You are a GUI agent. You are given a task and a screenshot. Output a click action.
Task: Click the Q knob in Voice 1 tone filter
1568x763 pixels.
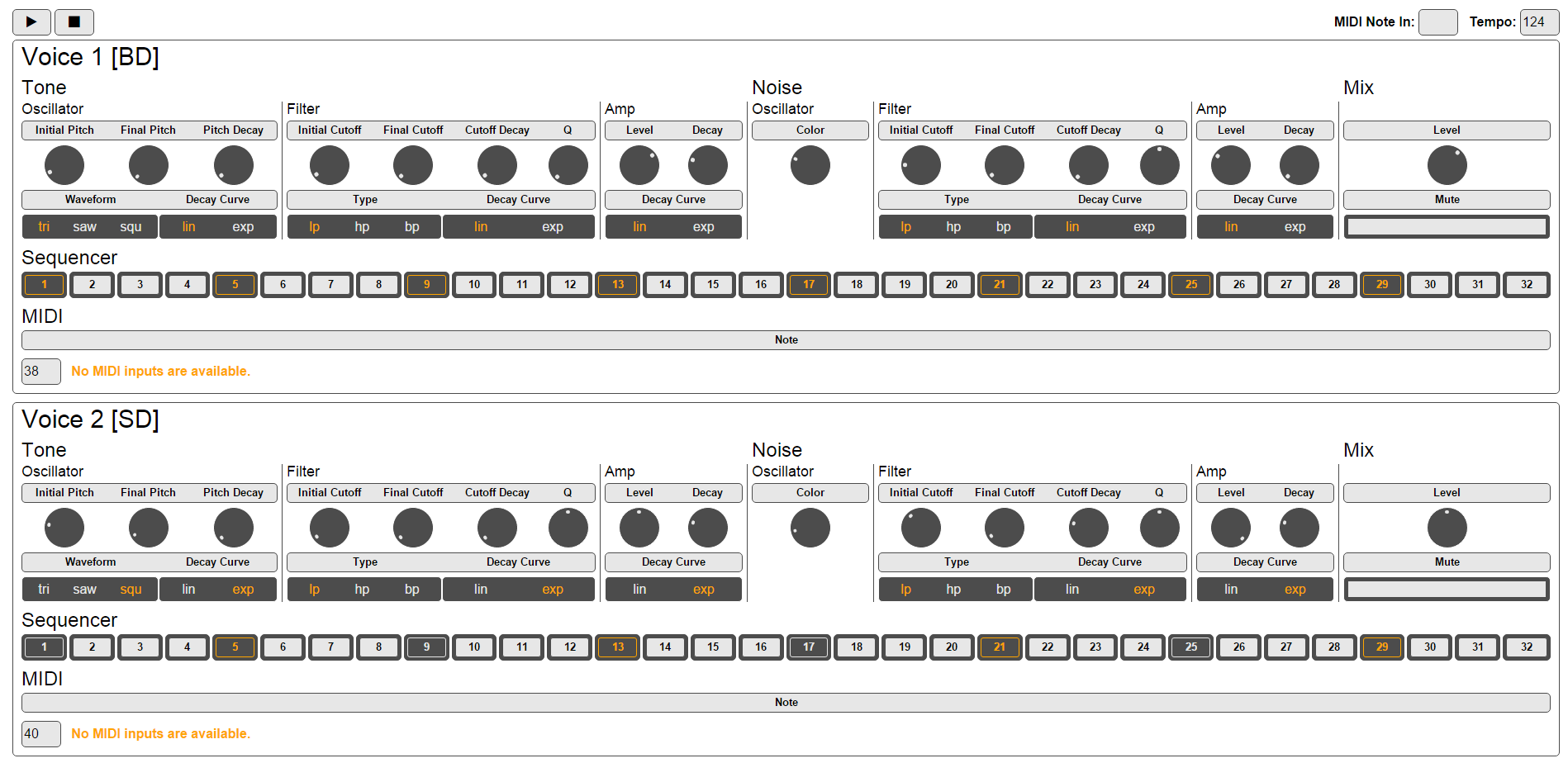click(568, 164)
